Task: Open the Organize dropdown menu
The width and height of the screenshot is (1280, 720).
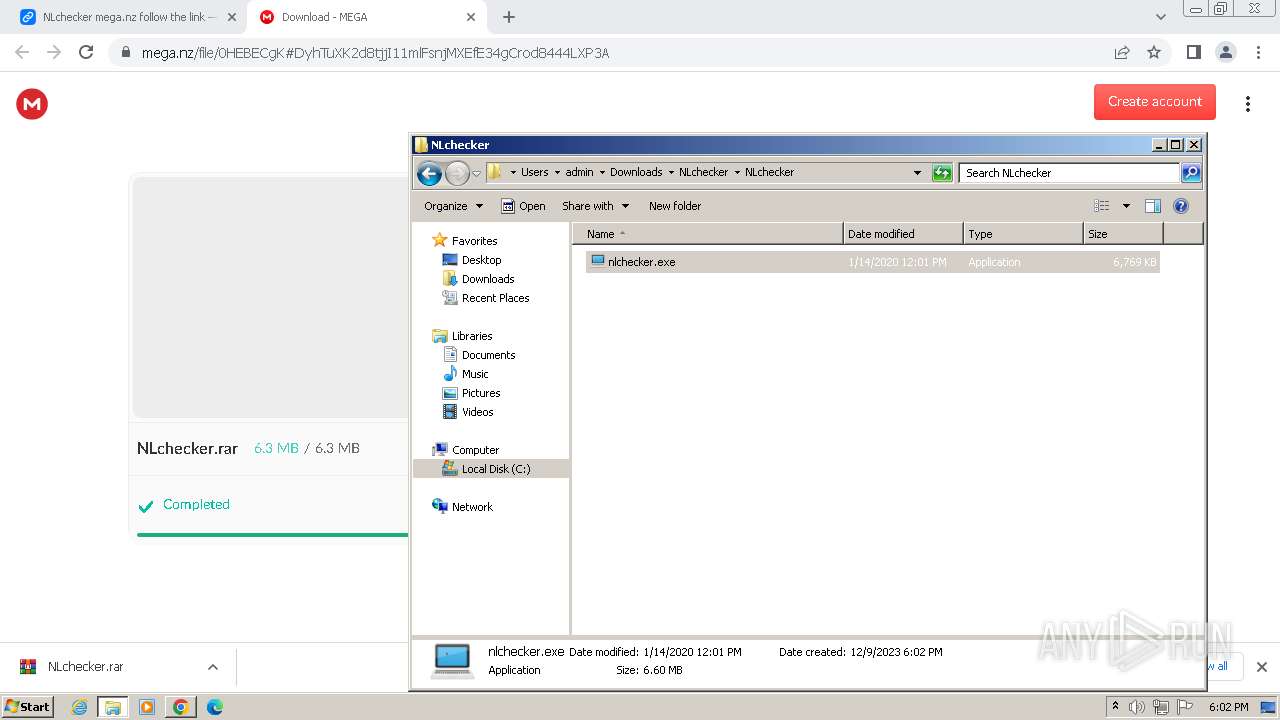Action: click(x=453, y=206)
